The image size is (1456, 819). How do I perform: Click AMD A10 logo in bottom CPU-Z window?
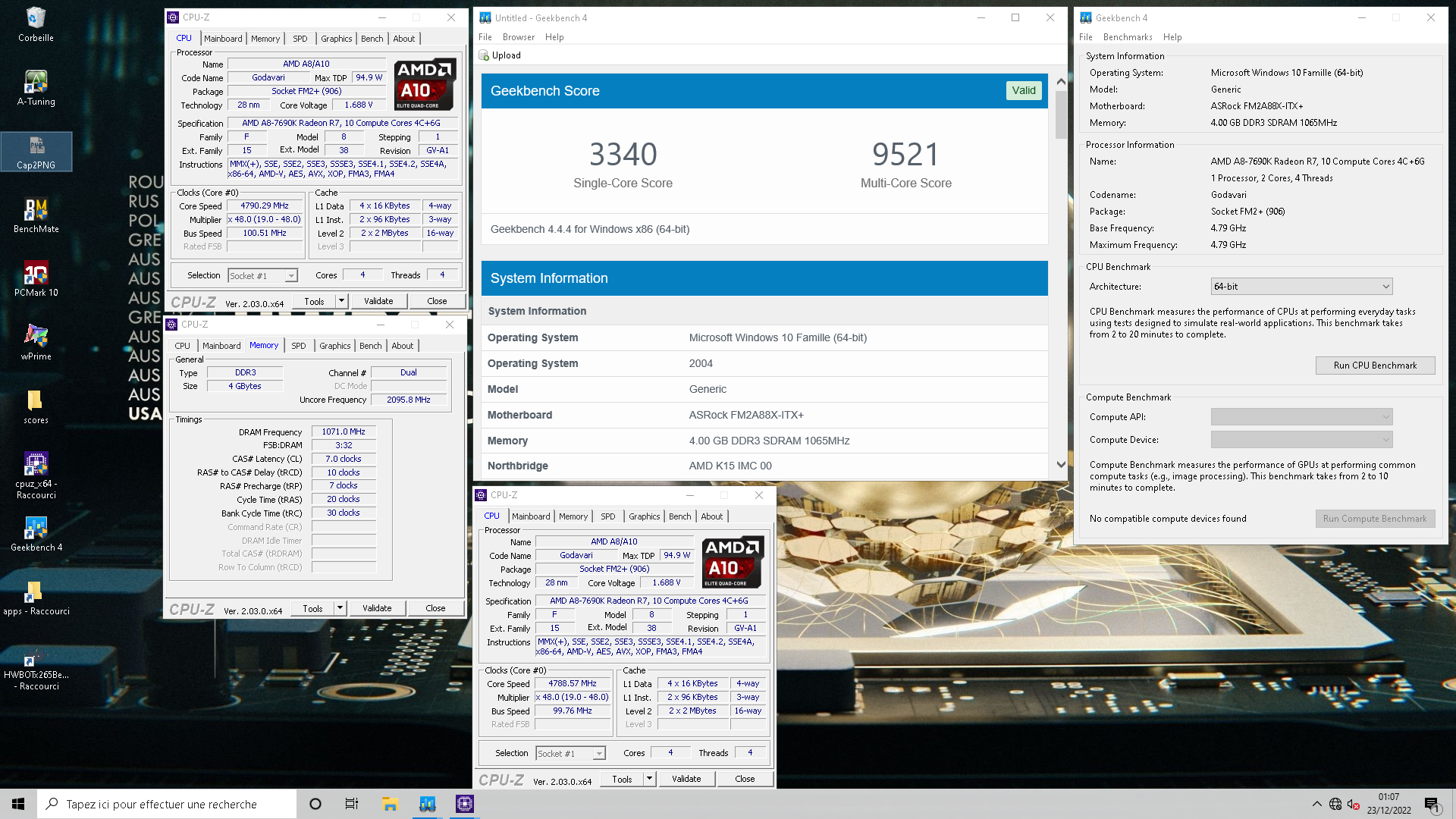point(733,562)
